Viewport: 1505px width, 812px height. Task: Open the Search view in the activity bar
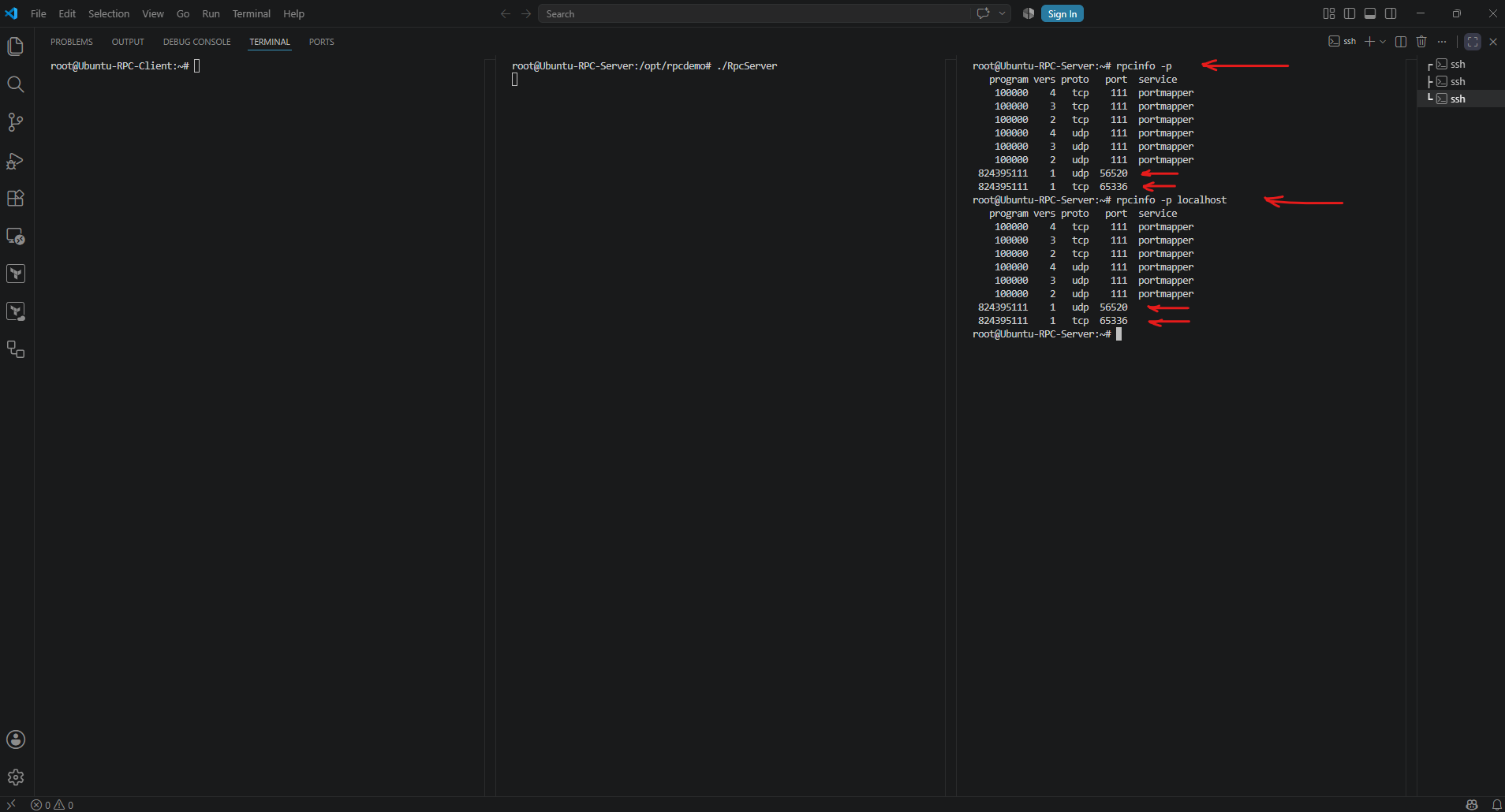pos(16,84)
